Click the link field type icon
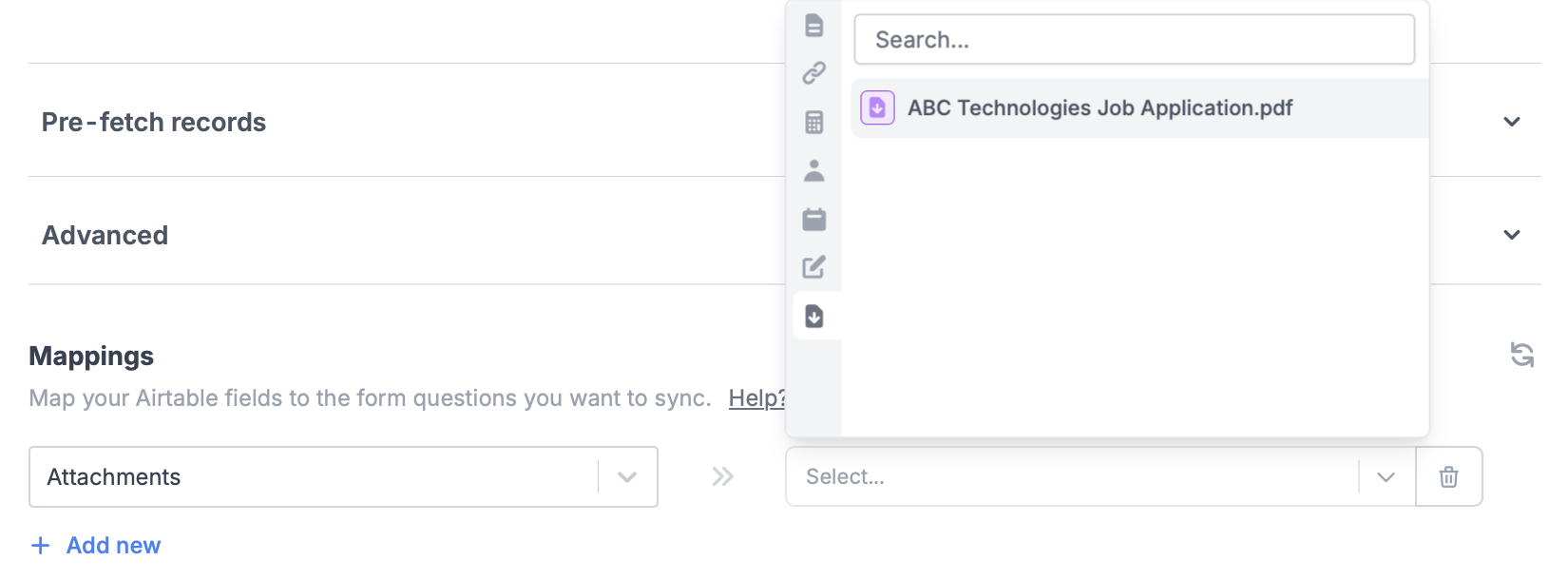The width and height of the screenshot is (1568, 580). click(814, 73)
